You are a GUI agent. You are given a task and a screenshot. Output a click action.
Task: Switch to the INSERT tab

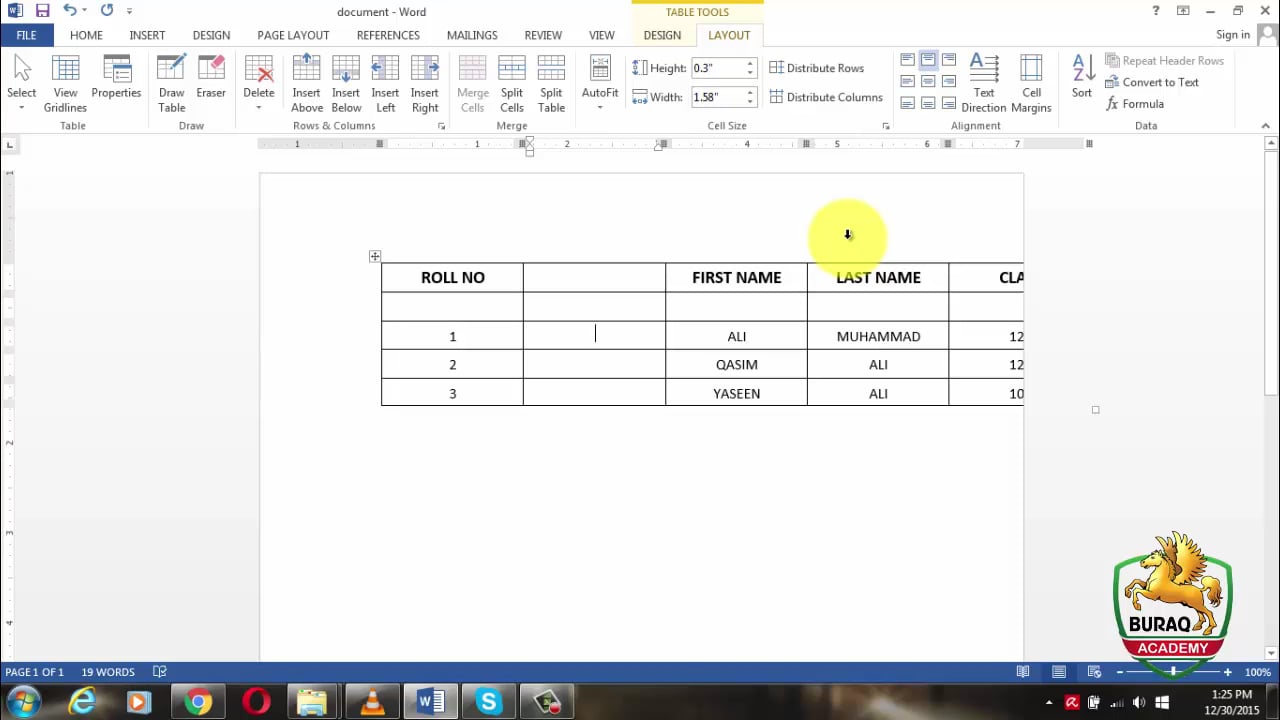[147, 35]
